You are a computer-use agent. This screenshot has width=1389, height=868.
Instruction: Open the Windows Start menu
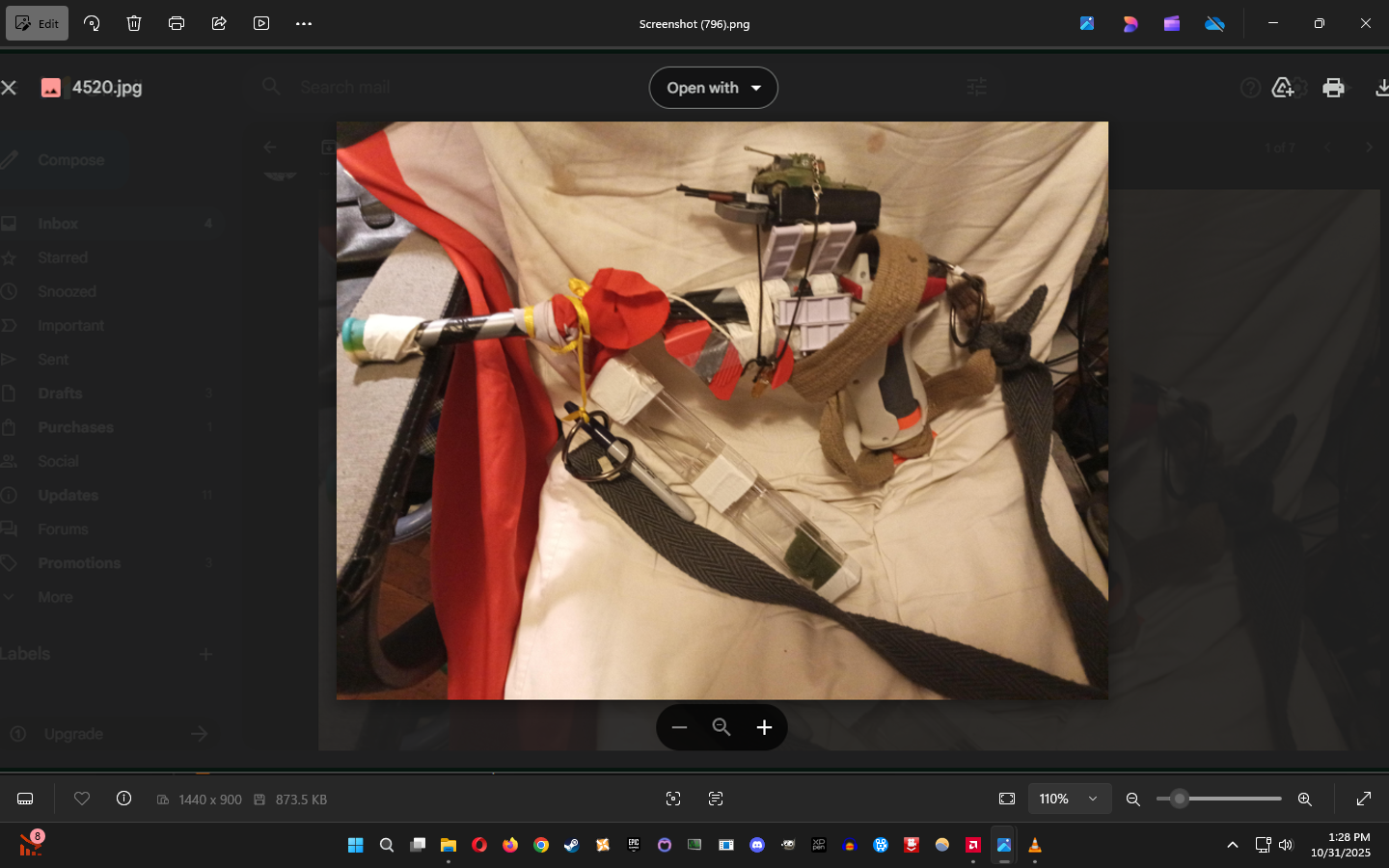point(355,845)
